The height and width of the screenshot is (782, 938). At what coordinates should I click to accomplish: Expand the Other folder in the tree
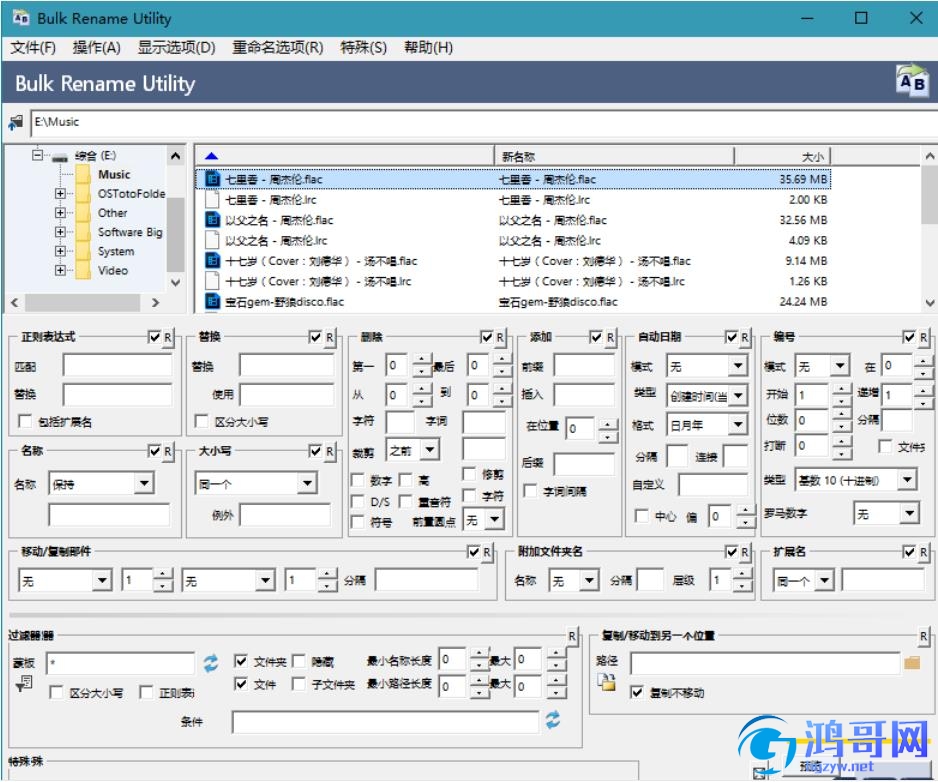[60, 212]
